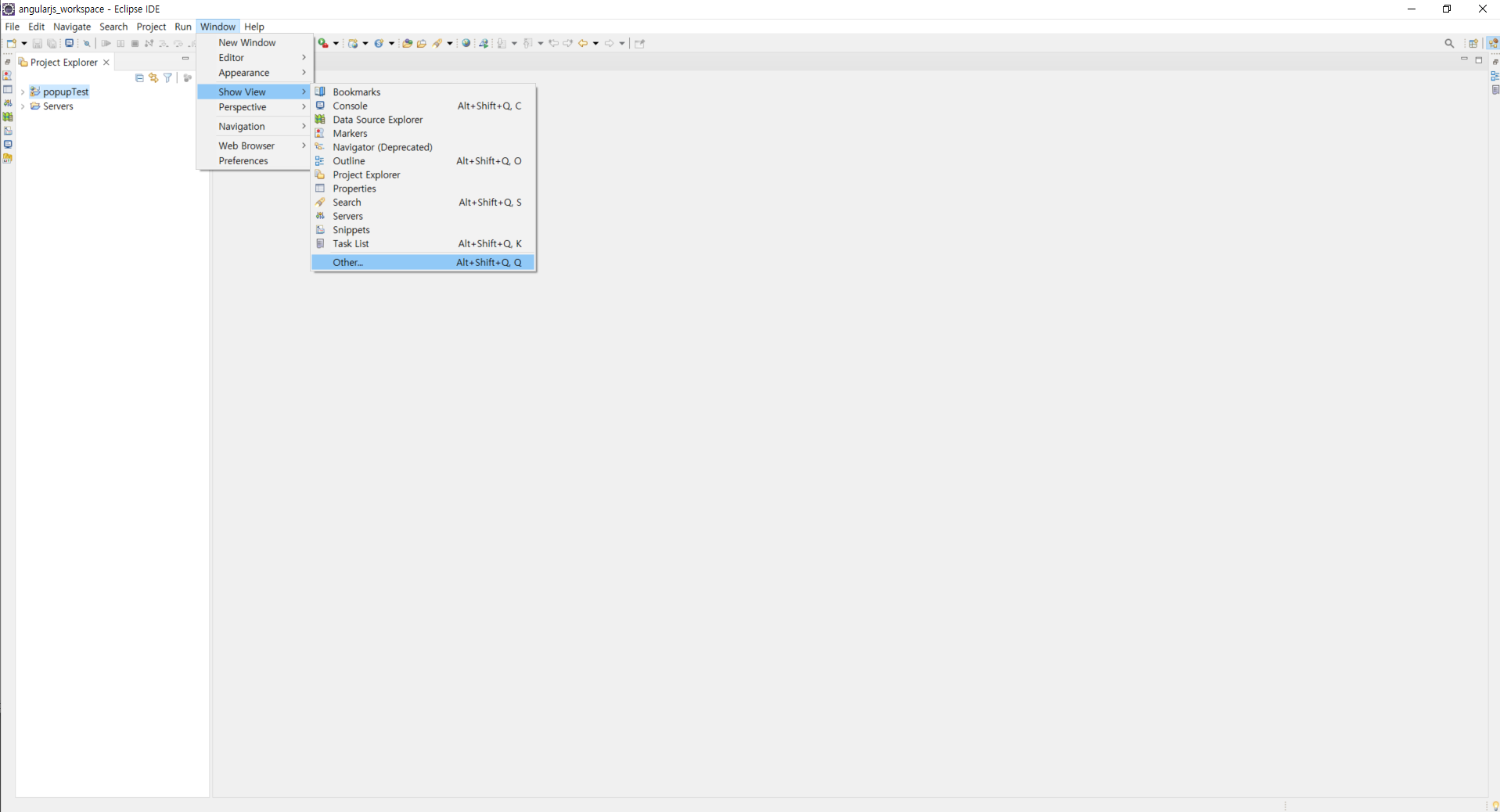
Task: Click the magnifier quick-access search icon
Action: coord(1449,44)
